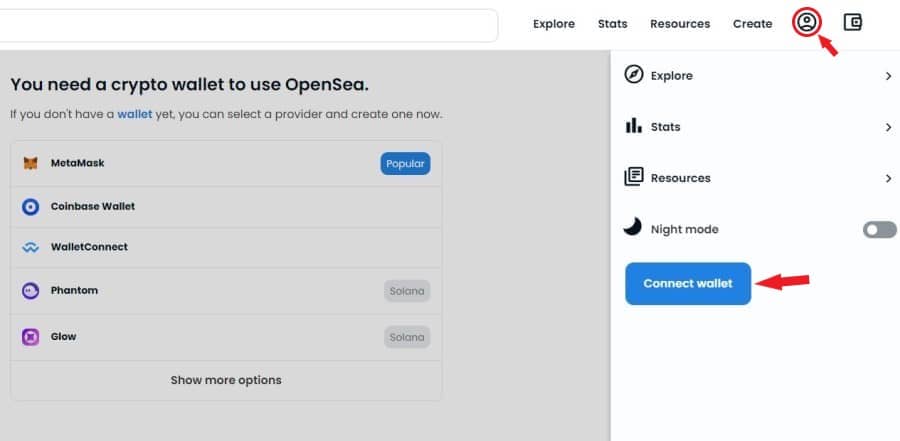Expand the Explore sidebar chevron
Viewport: 900px width, 441px height.
tap(889, 76)
